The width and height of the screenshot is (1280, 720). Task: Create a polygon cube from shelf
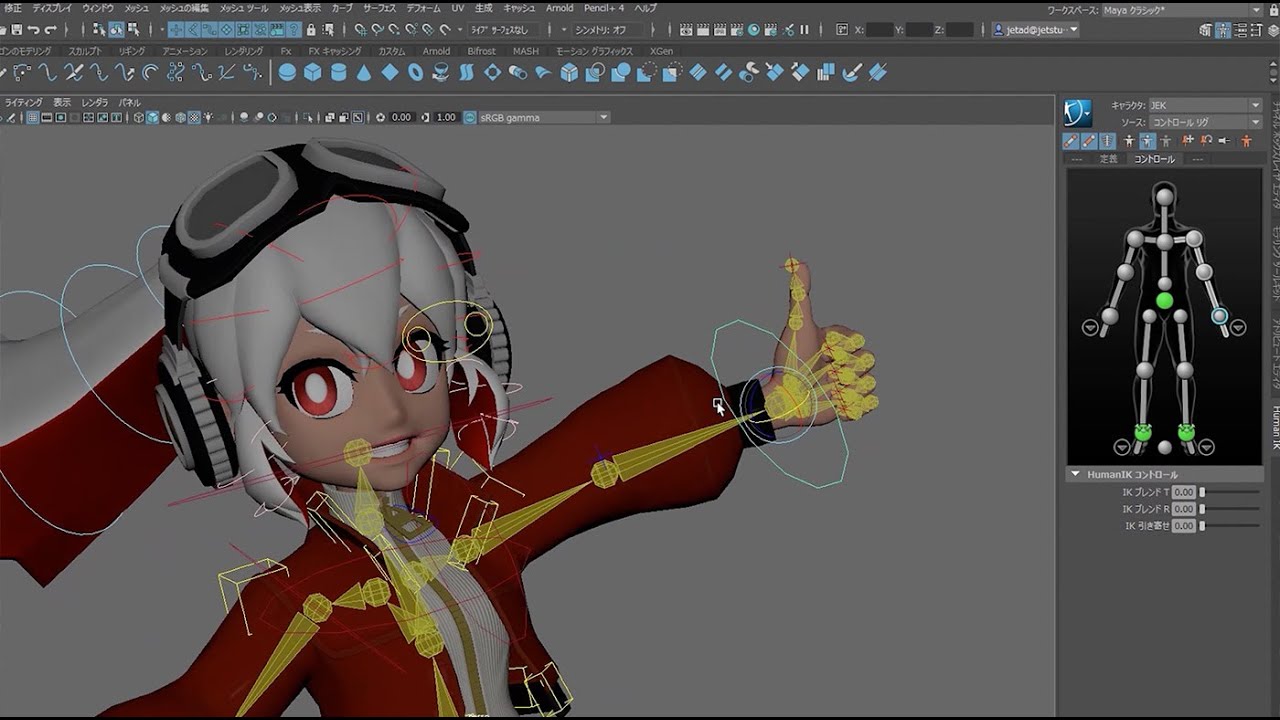point(312,71)
